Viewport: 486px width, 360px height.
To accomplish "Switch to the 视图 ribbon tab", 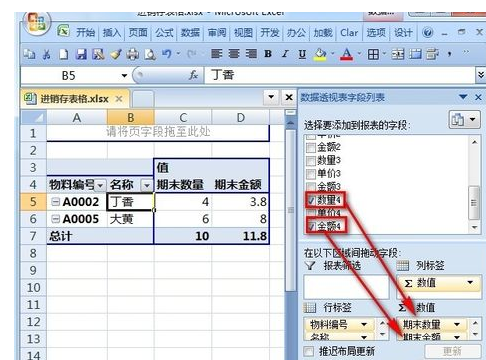I will coord(243,33).
